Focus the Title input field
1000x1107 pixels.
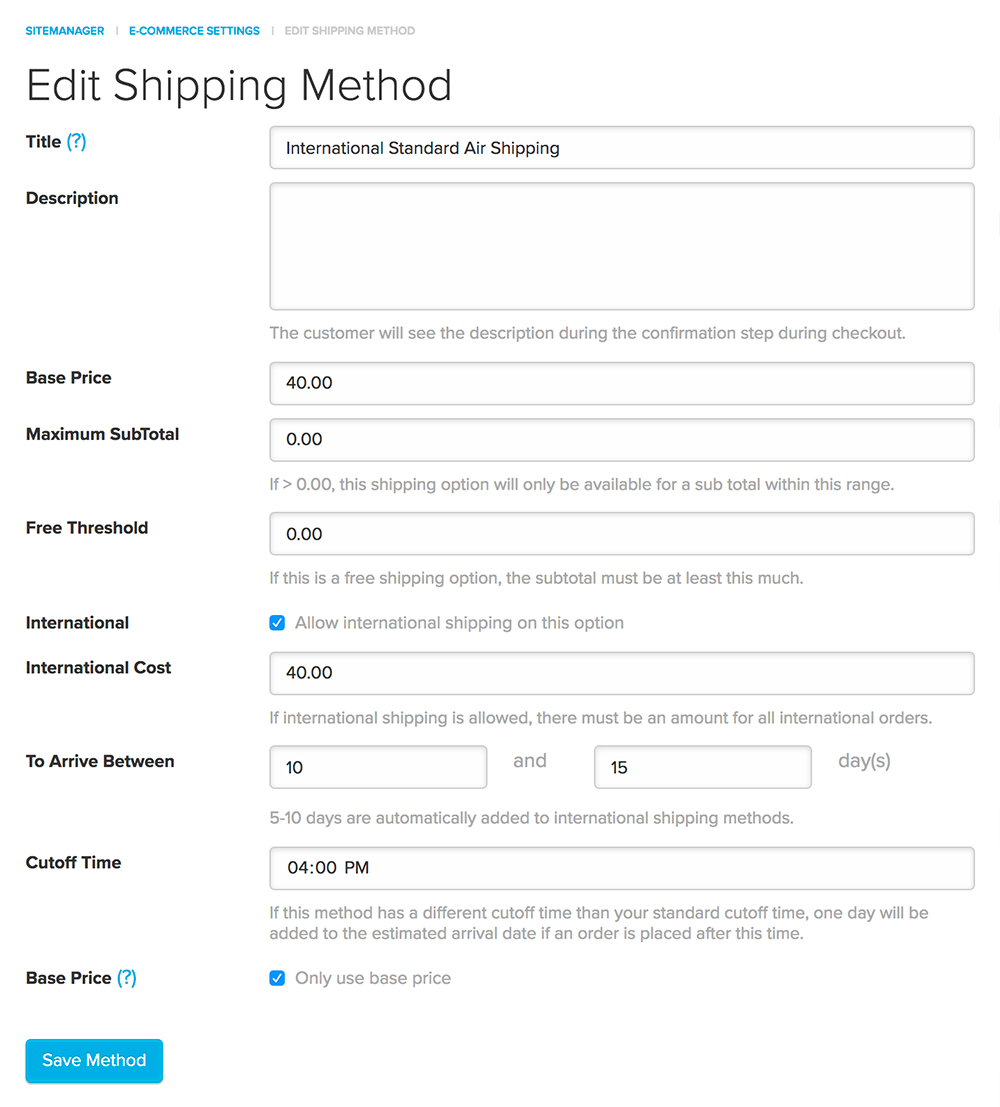621,148
